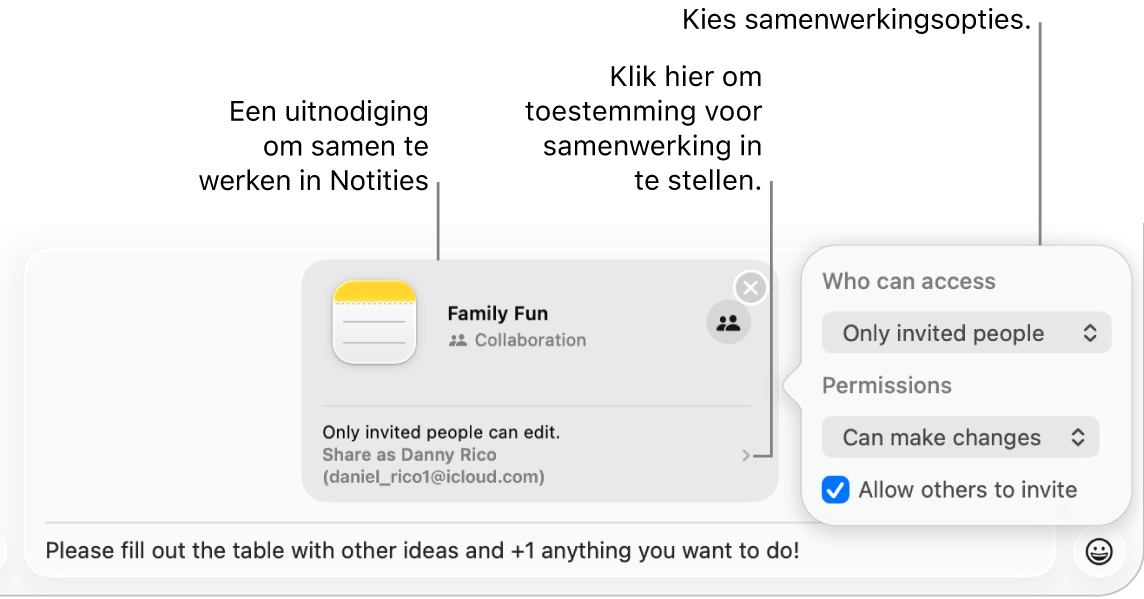Click up-down arrows on "Can make changes"
Screen dimensions: 1144x599
click(x=1078, y=437)
